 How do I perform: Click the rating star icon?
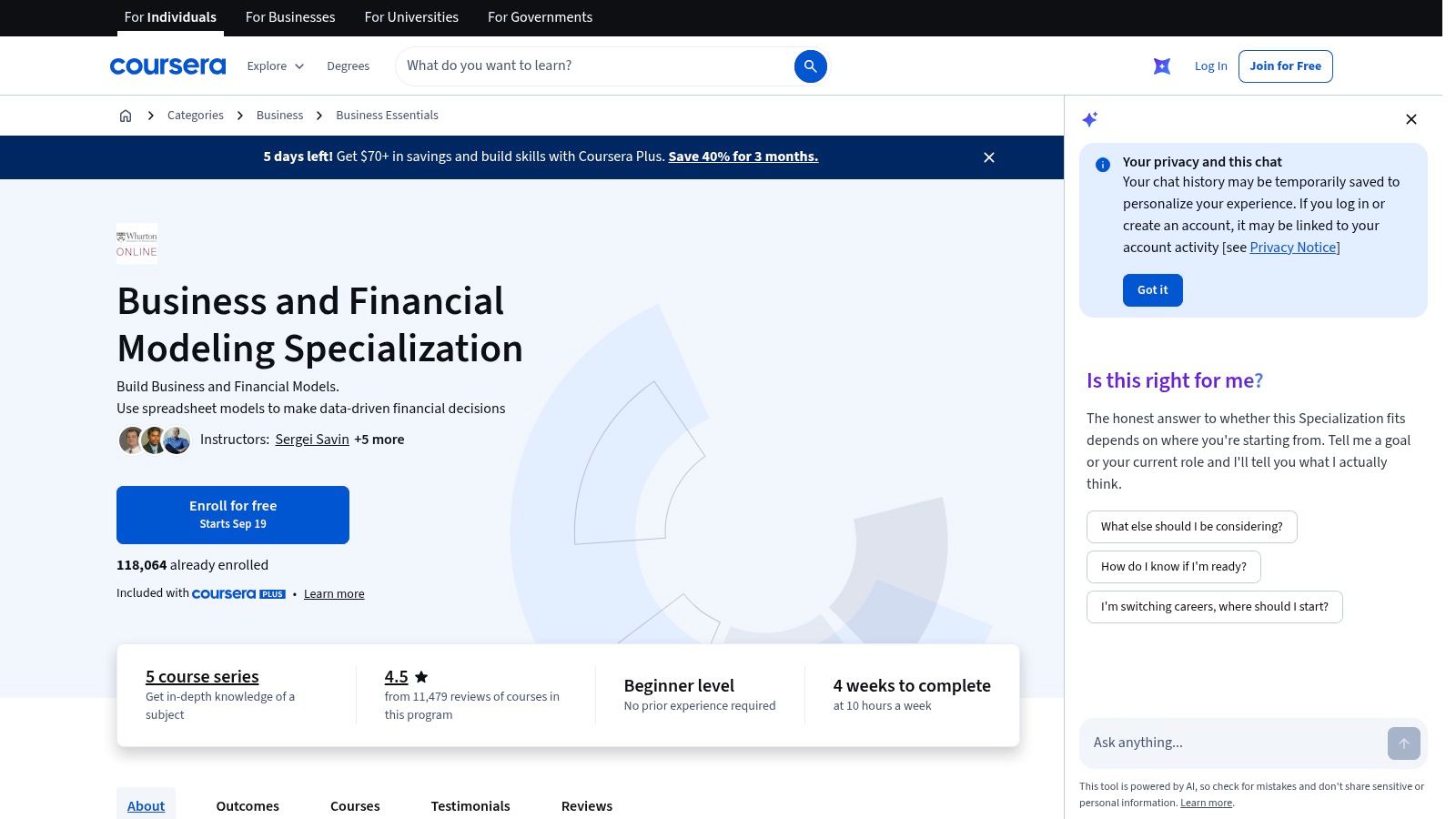421,677
